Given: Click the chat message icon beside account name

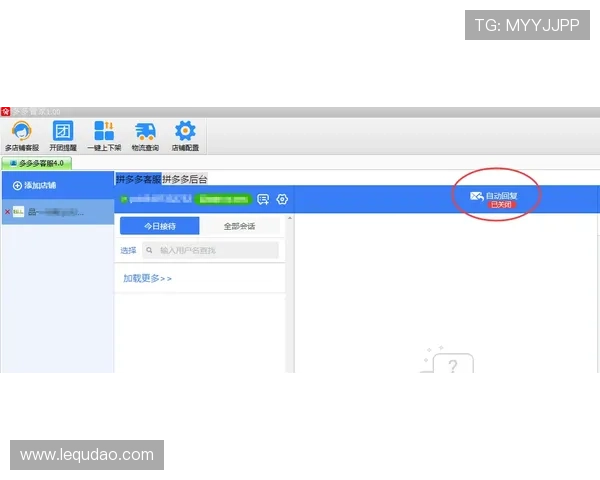Looking at the screenshot, I should (x=263, y=199).
